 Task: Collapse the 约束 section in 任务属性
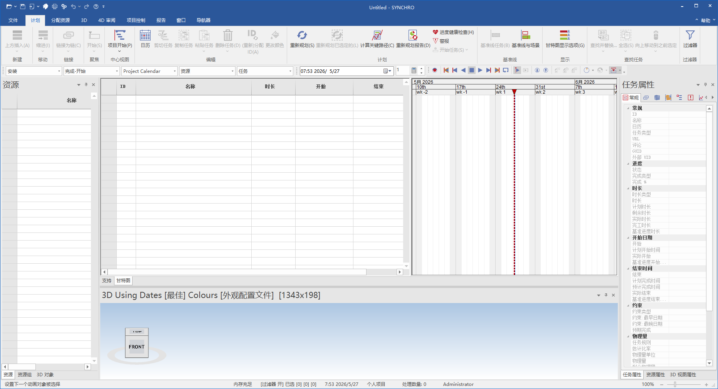click(628, 305)
